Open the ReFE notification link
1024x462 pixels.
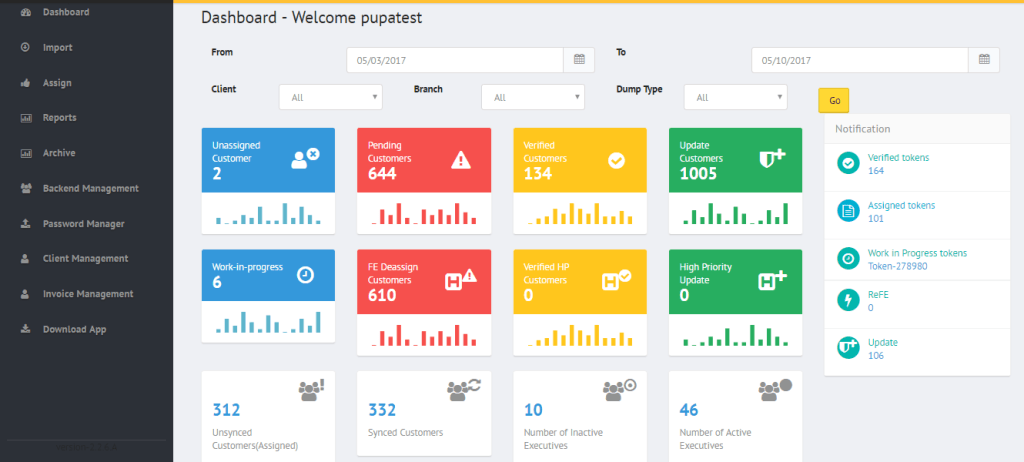pyautogui.click(x=878, y=295)
